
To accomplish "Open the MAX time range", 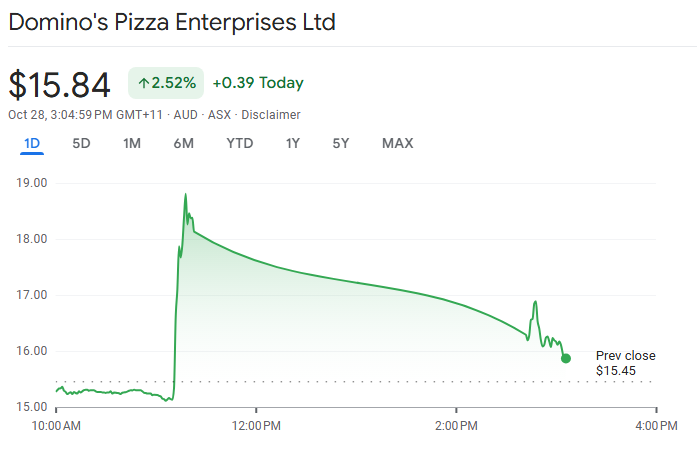I will pyautogui.click(x=397, y=143).
